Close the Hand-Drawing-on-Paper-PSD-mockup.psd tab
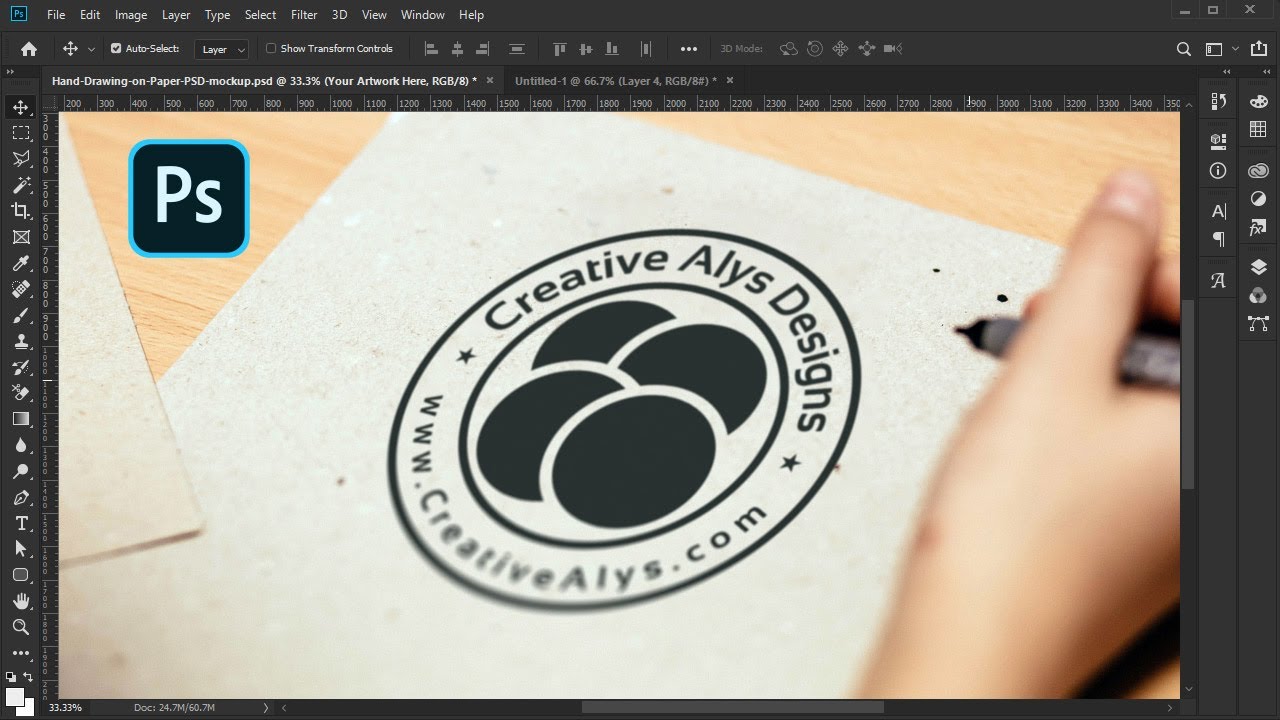1280x720 pixels. 489,80
